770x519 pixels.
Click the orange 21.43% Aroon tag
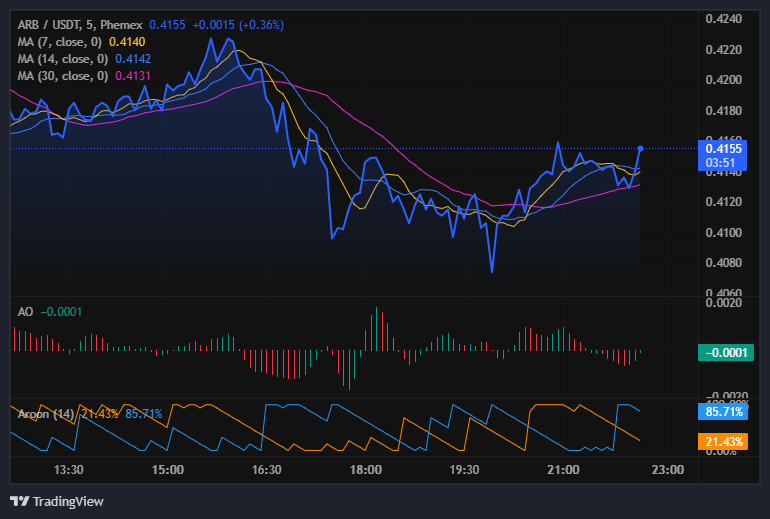tap(720, 441)
